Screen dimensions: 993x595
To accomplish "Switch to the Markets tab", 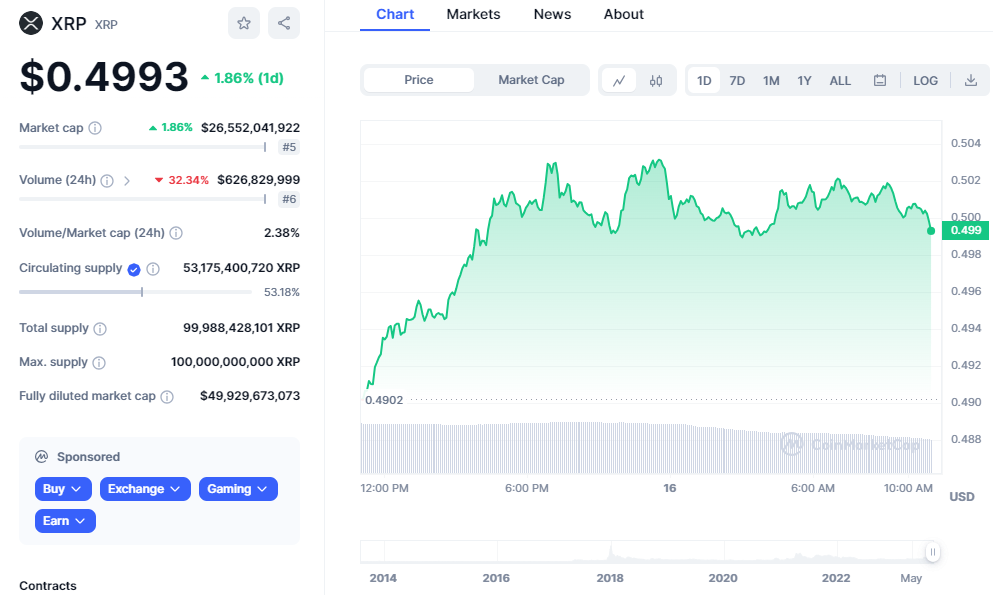I will click(x=473, y=15).
